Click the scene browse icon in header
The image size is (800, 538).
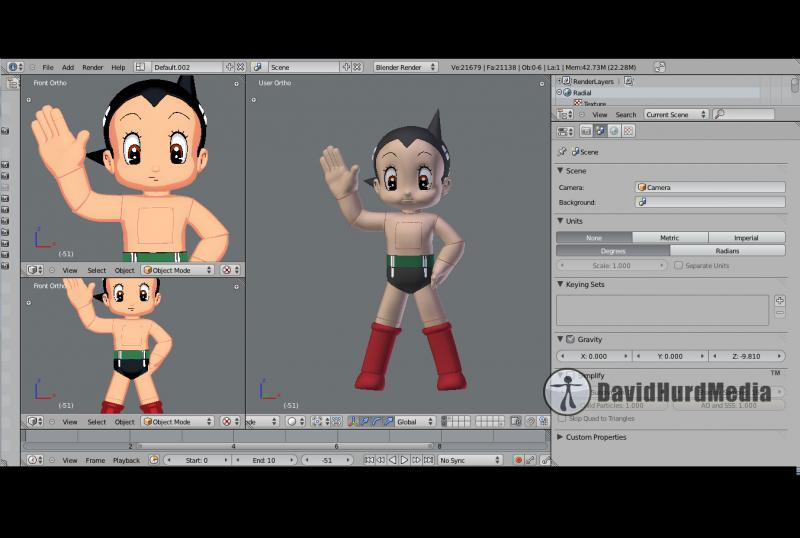[x=258, y=67]
